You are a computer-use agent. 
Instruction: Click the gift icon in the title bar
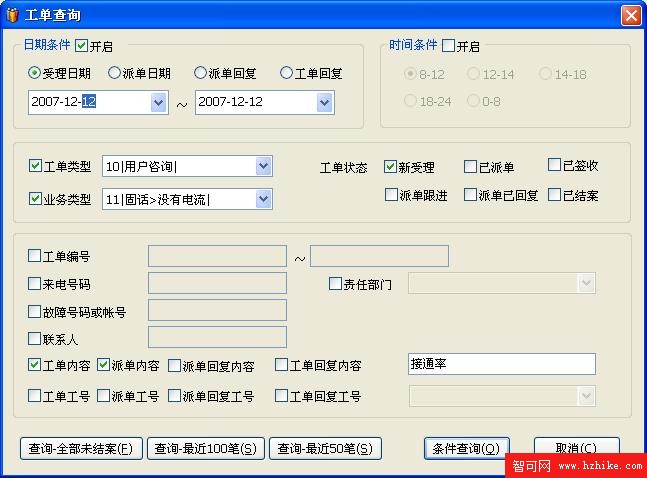pyautogui.click(x=12, y=15)
